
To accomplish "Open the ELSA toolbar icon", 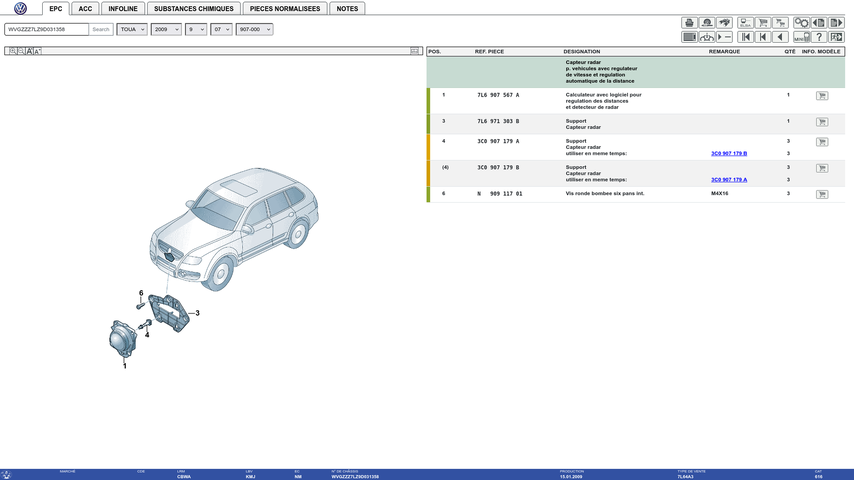I will [x=745, y=23].
